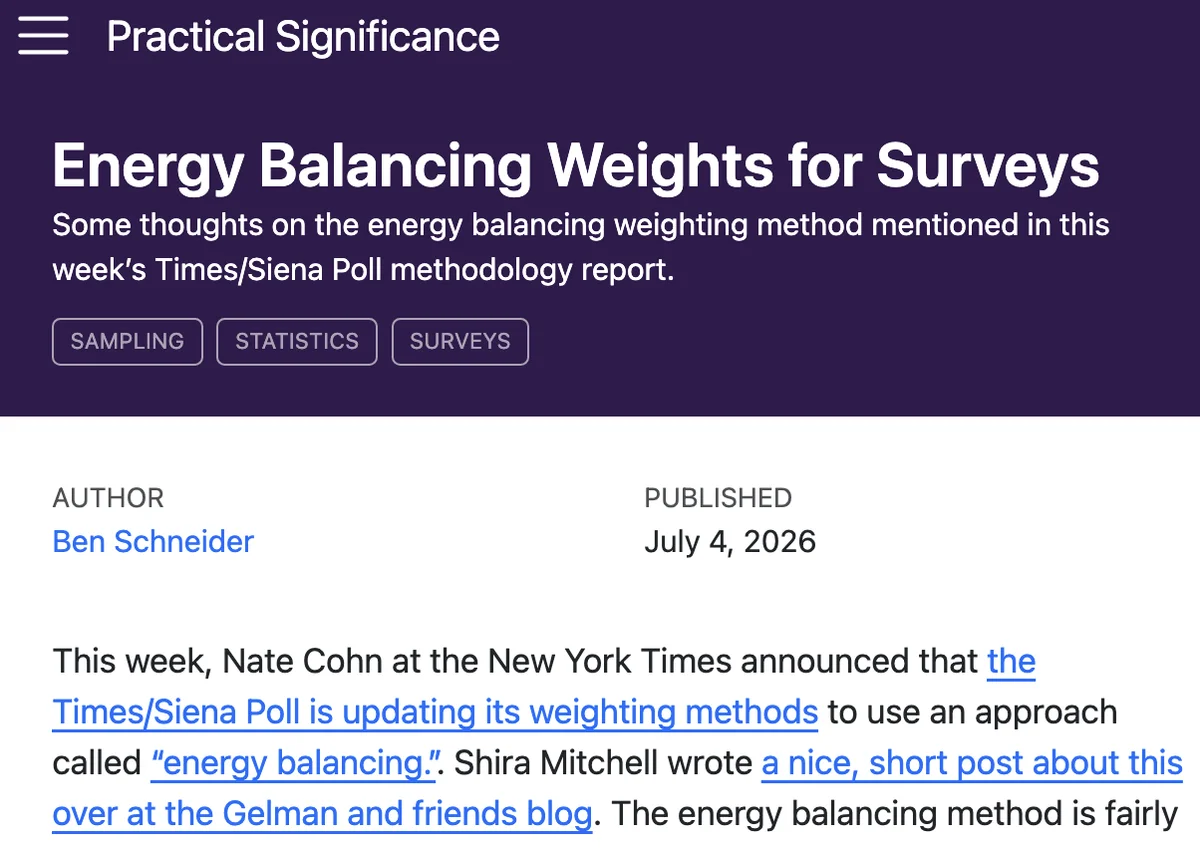Click the linked word "the" ending first paragraph line
This screenshot has height=849, width=1200.
click(x=1011, y=661)
